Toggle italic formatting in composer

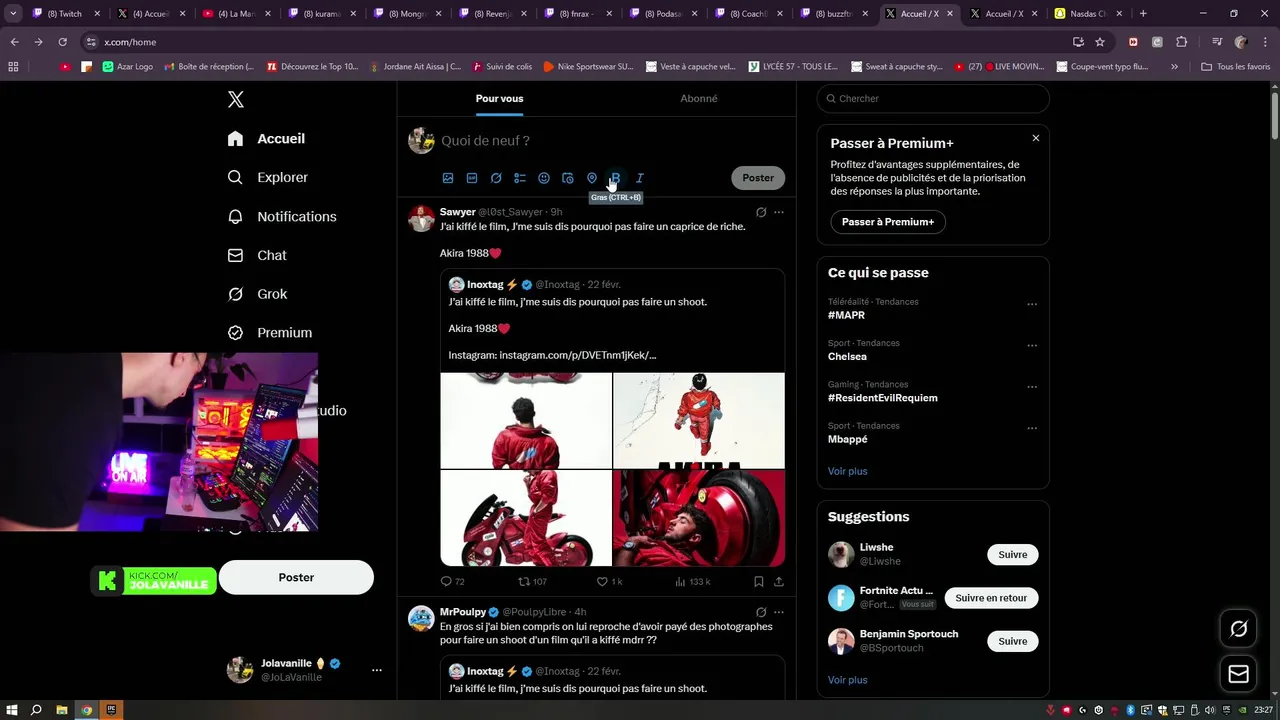640,178
